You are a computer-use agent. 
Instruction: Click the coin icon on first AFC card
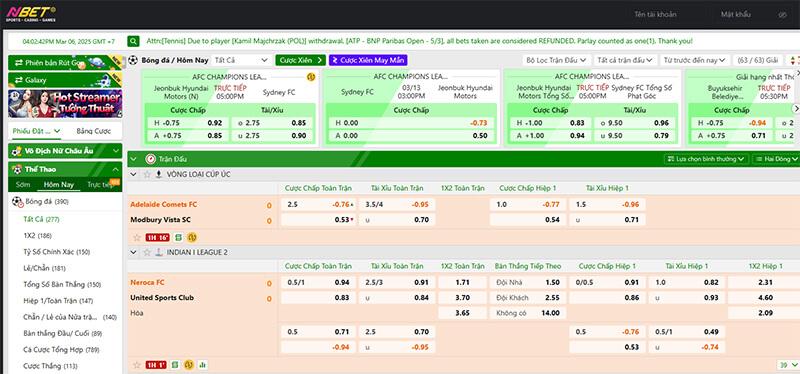(311, 77)
